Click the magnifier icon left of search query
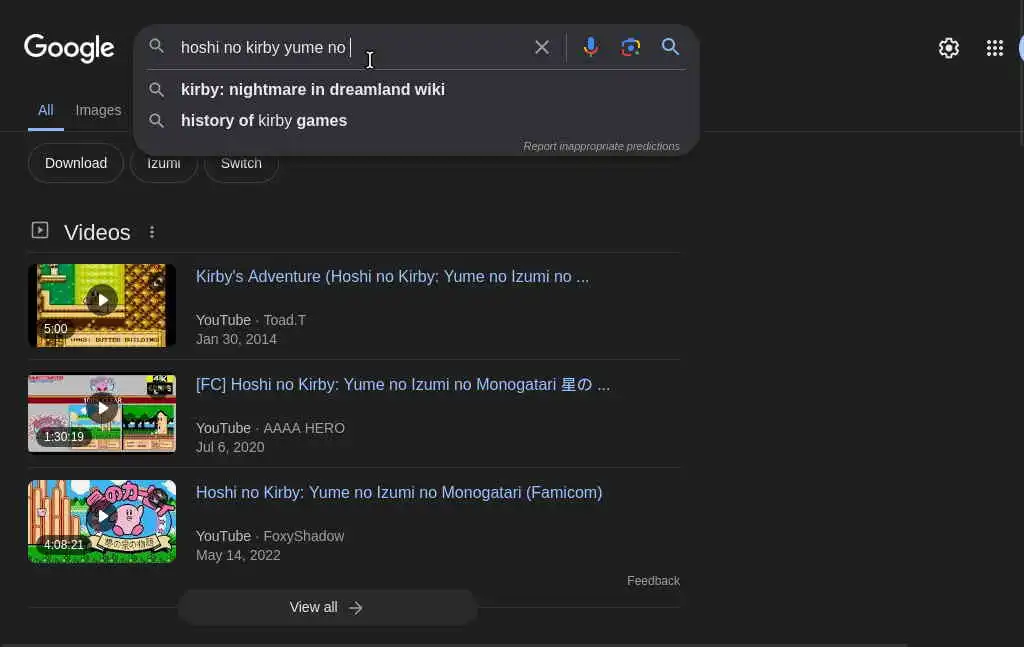Screen dimensions: 1024x647 [x=156, y=46]
